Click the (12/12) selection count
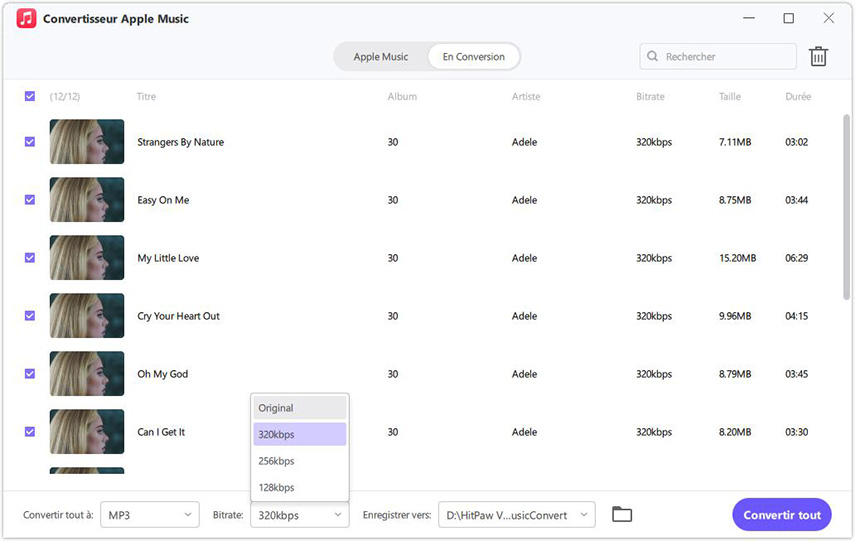Screen dimensions: 855x541 (65, 97)
